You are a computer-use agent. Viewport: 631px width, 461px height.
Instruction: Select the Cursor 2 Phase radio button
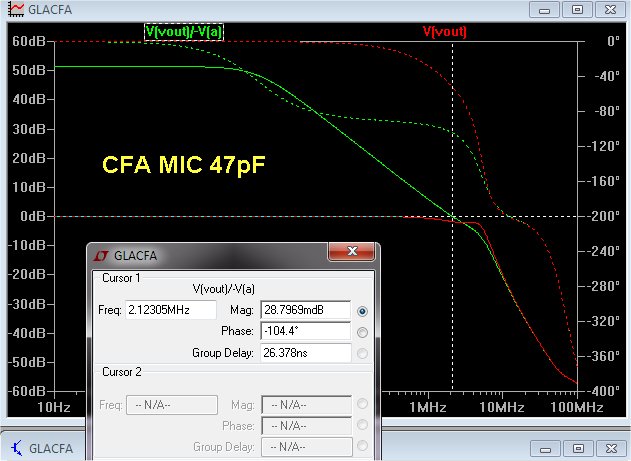[362, 425]
